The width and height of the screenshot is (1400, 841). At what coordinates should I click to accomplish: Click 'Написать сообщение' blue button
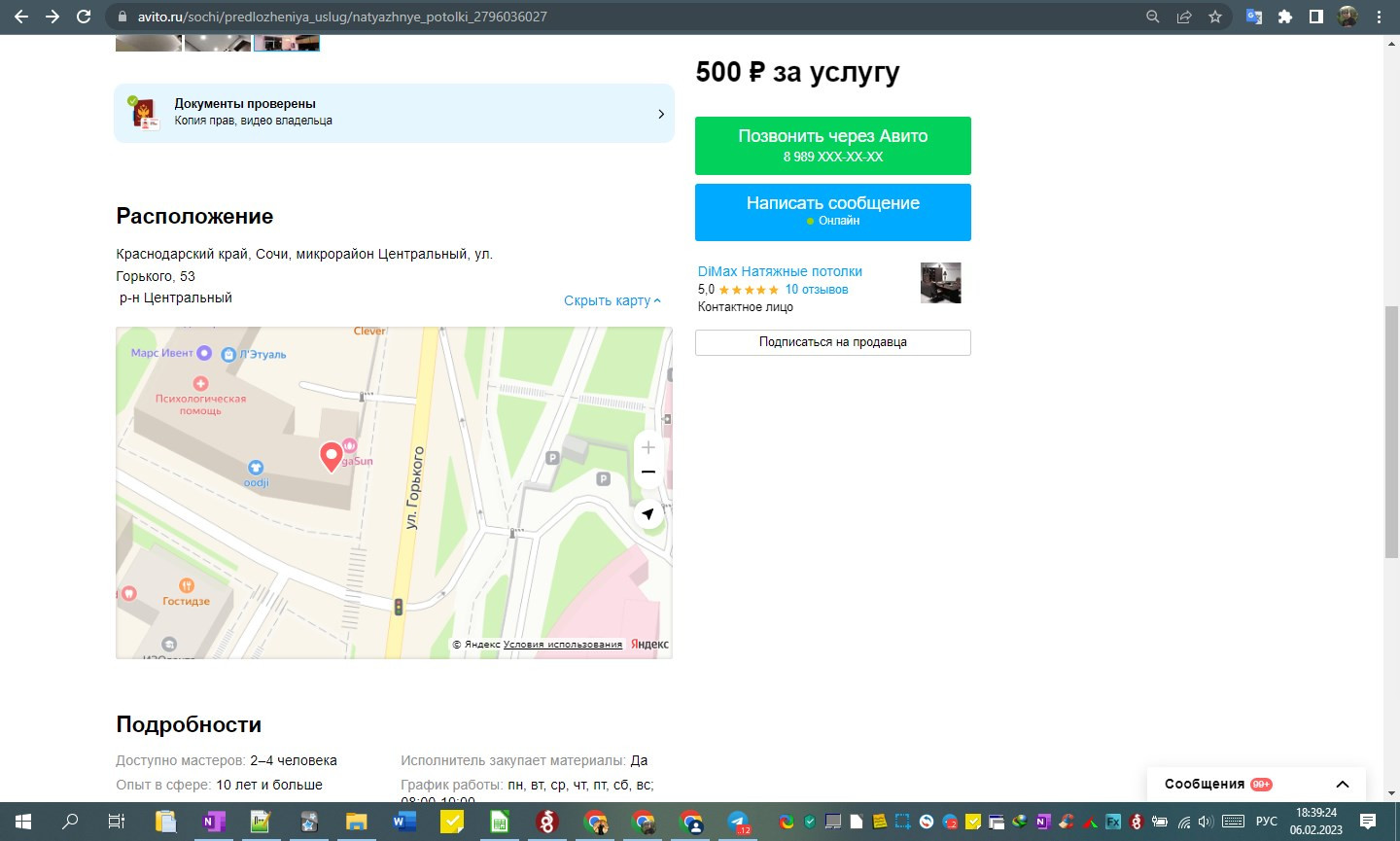point(833,212)
